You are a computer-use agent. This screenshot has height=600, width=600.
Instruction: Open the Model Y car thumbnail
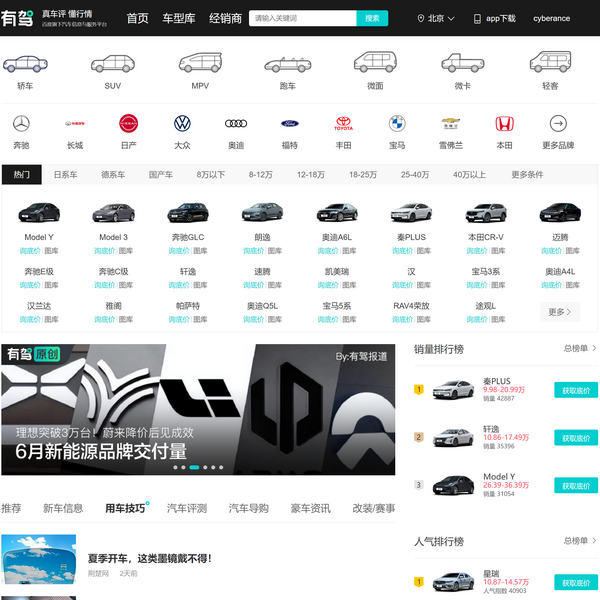click(39, 212)
